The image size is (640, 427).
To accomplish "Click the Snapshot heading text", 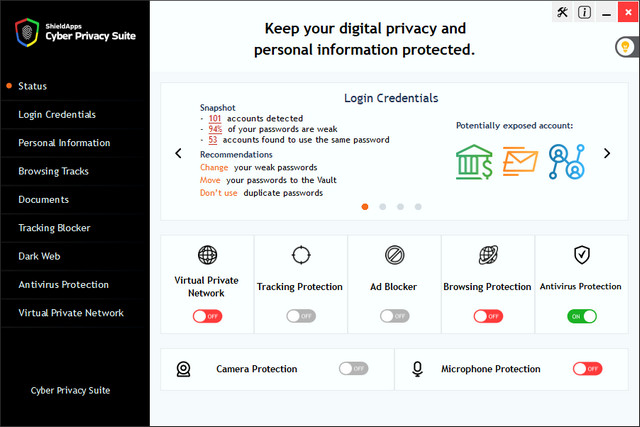I will (218, 108).
